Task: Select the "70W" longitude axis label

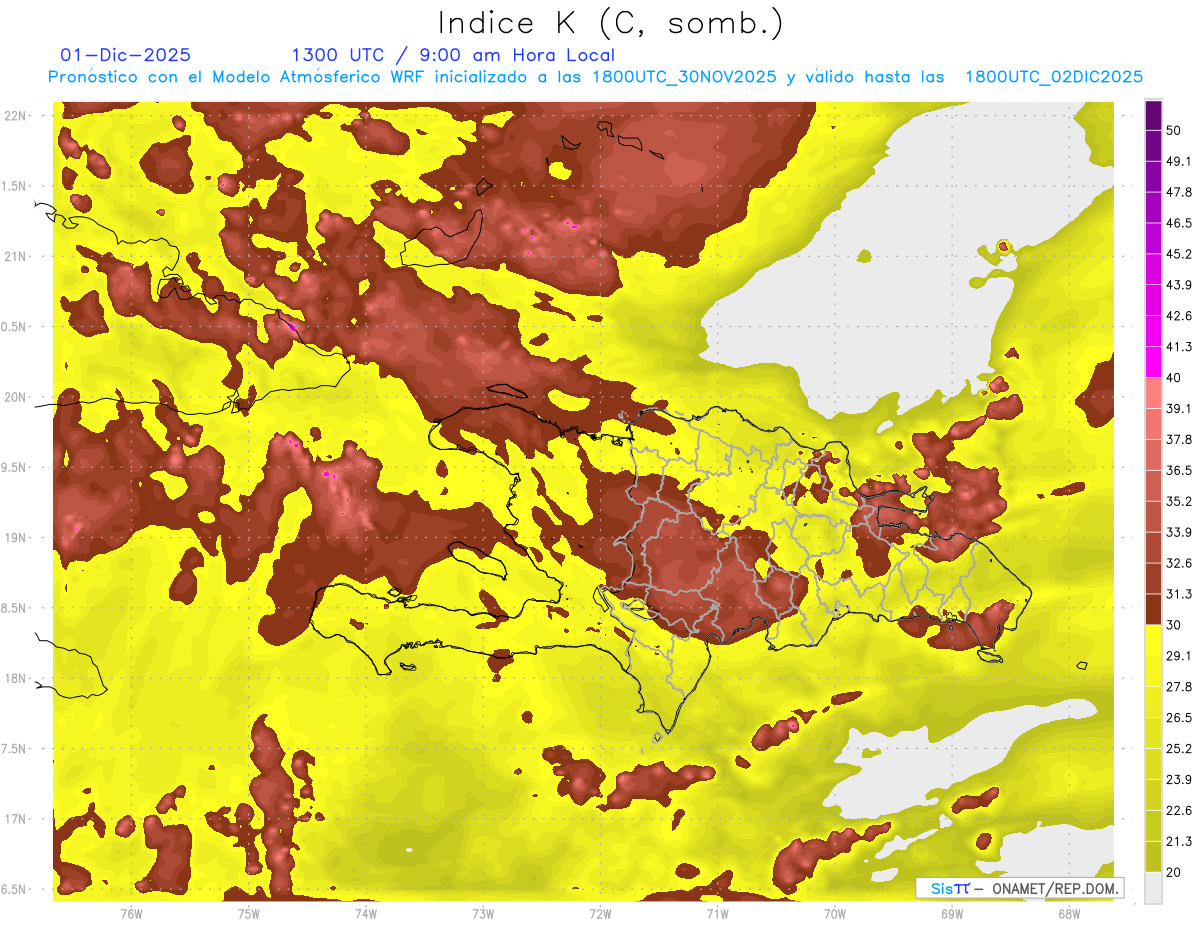Action: (x=835, y=914)
